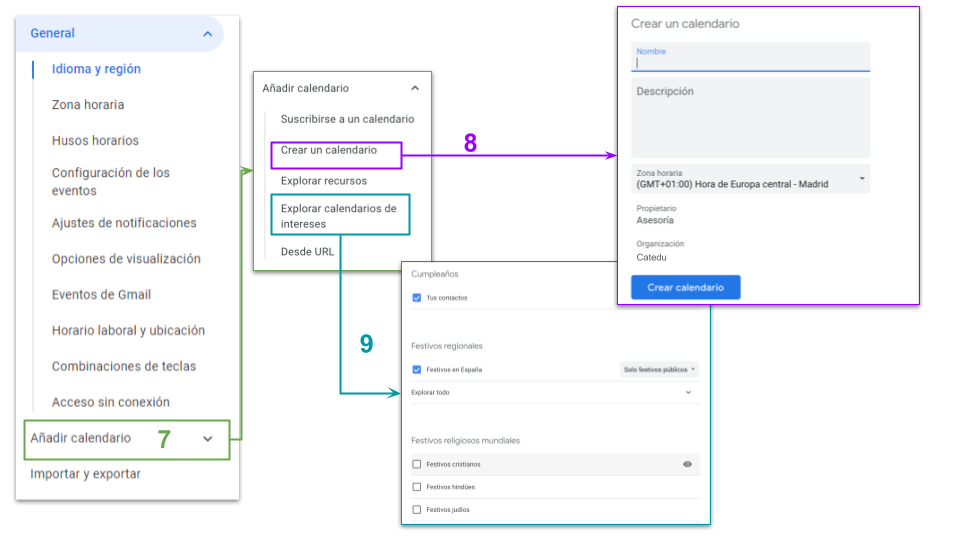Viewport: 960px width, 540px height.
Task: Open Combinaciones de teclas
Action: pyautogui.click(x=124, y=366)
